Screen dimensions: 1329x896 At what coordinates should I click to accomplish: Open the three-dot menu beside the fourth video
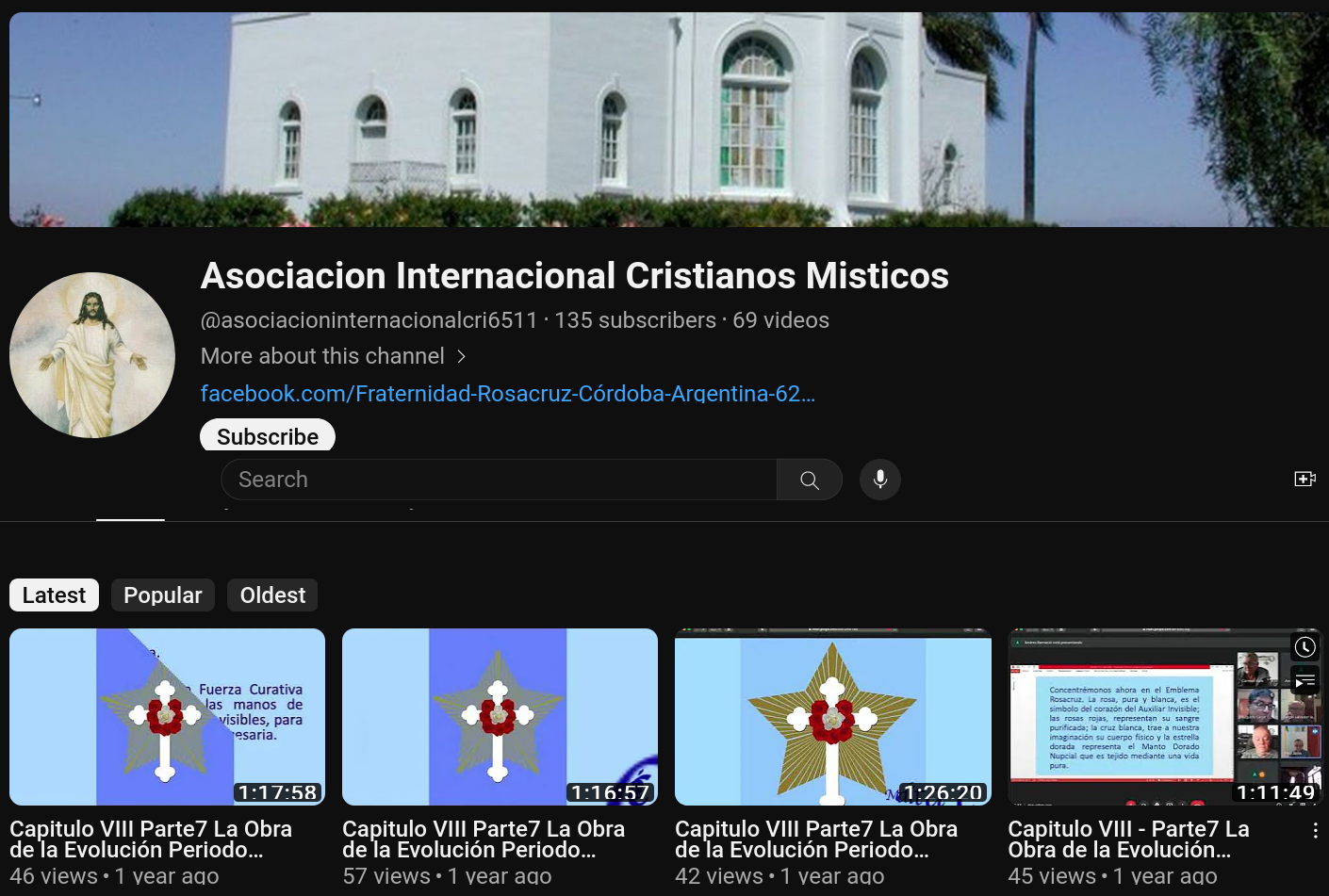(1315, 830)
